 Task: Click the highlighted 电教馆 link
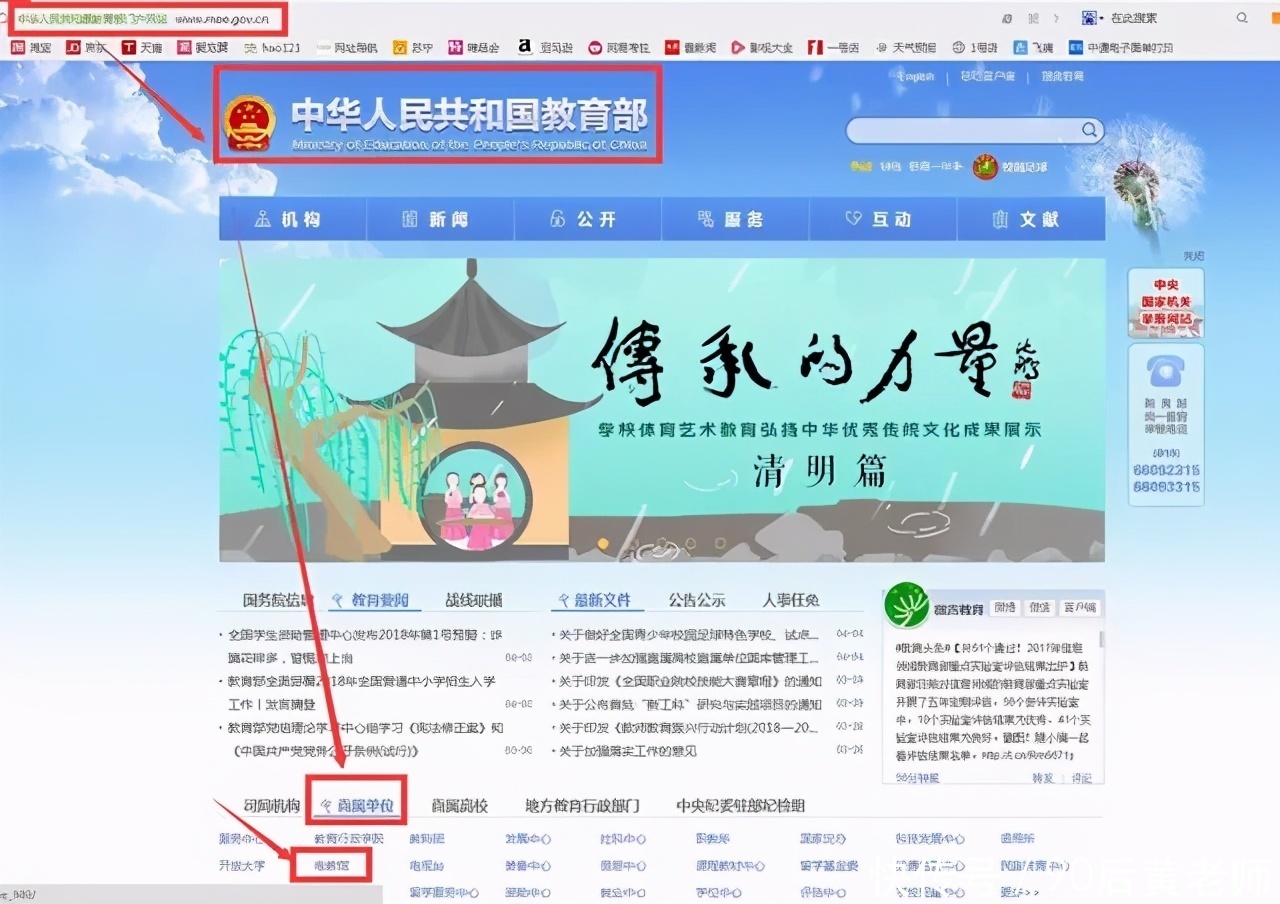coord(331,866)
